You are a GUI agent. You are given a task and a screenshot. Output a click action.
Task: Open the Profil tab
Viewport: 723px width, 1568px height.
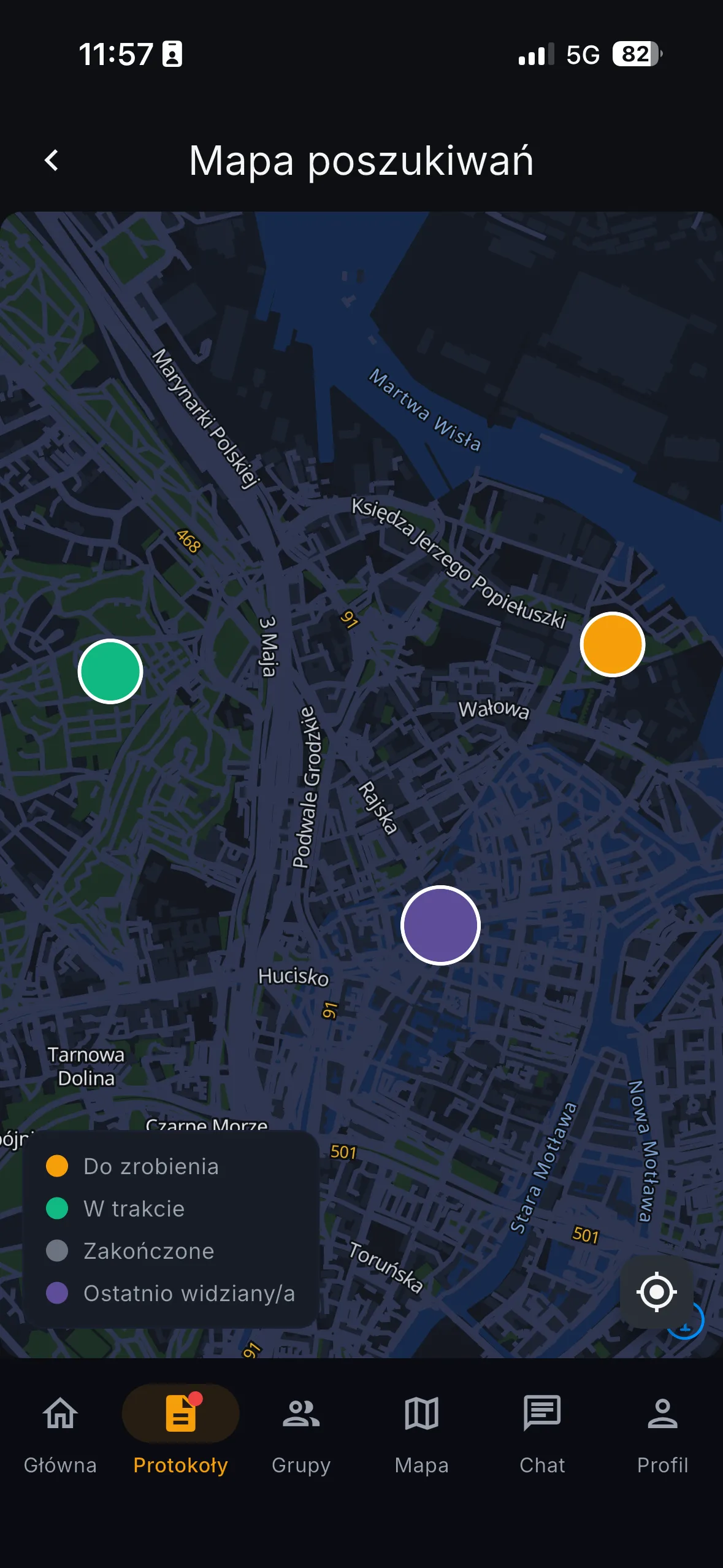[x=663, y=1435]
